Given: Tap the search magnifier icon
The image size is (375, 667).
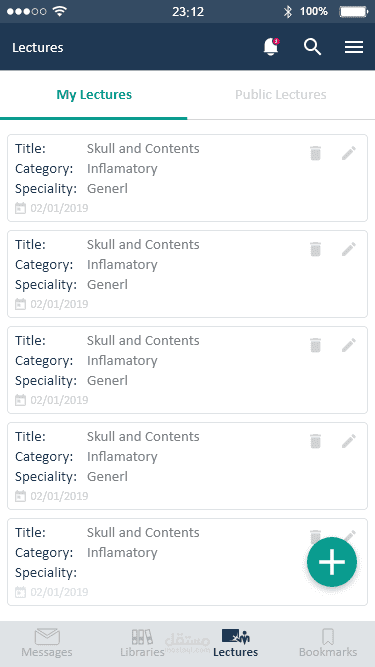Looking at the screenshot, I should pos(312,47).
